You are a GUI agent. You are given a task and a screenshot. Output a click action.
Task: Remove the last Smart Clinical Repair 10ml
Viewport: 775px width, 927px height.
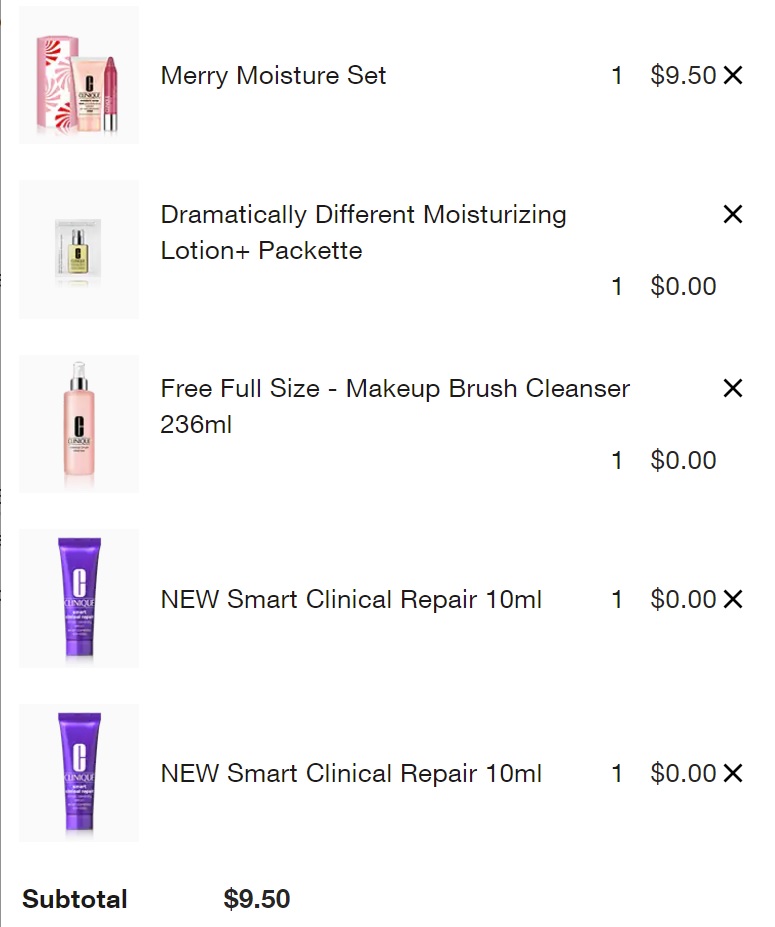(733, 773)
